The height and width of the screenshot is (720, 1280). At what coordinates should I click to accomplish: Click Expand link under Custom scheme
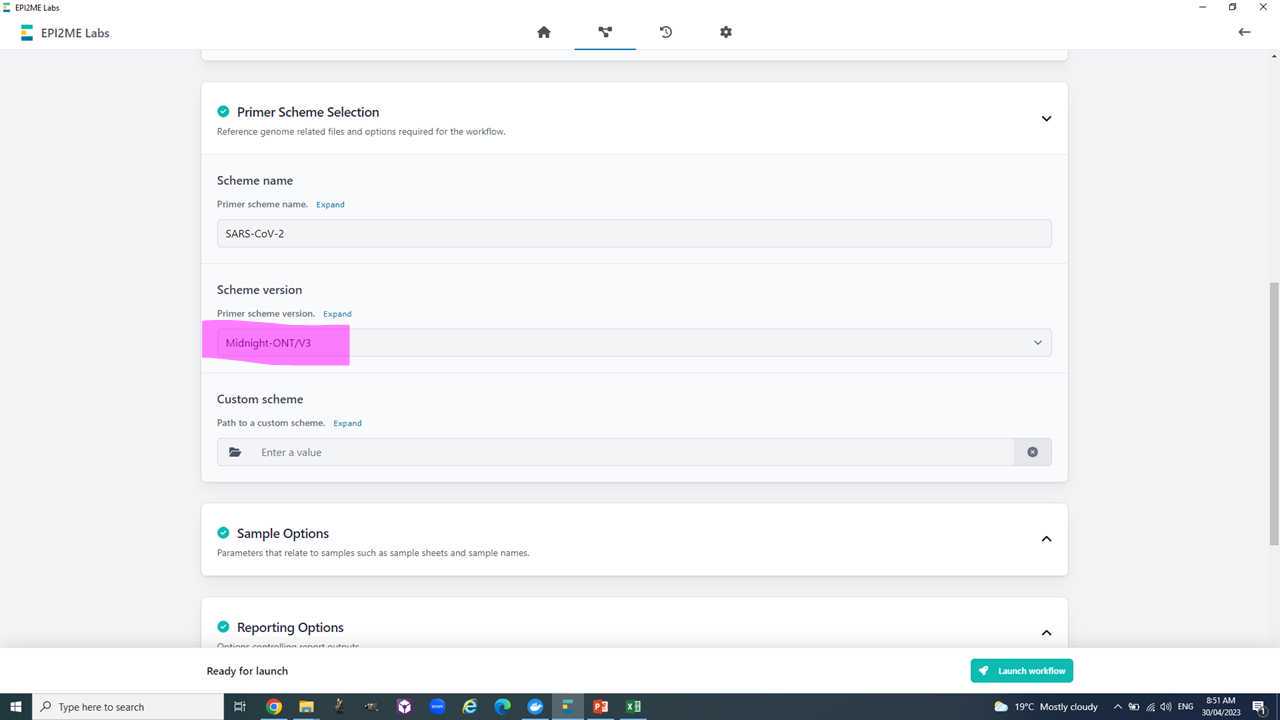pyautogui.click(x=347, y=423)
